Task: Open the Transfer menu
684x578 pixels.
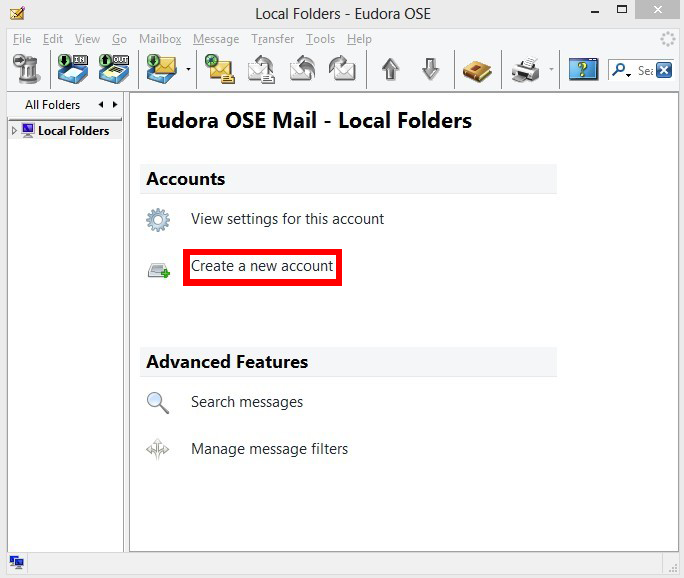Action: click(273, 39)
